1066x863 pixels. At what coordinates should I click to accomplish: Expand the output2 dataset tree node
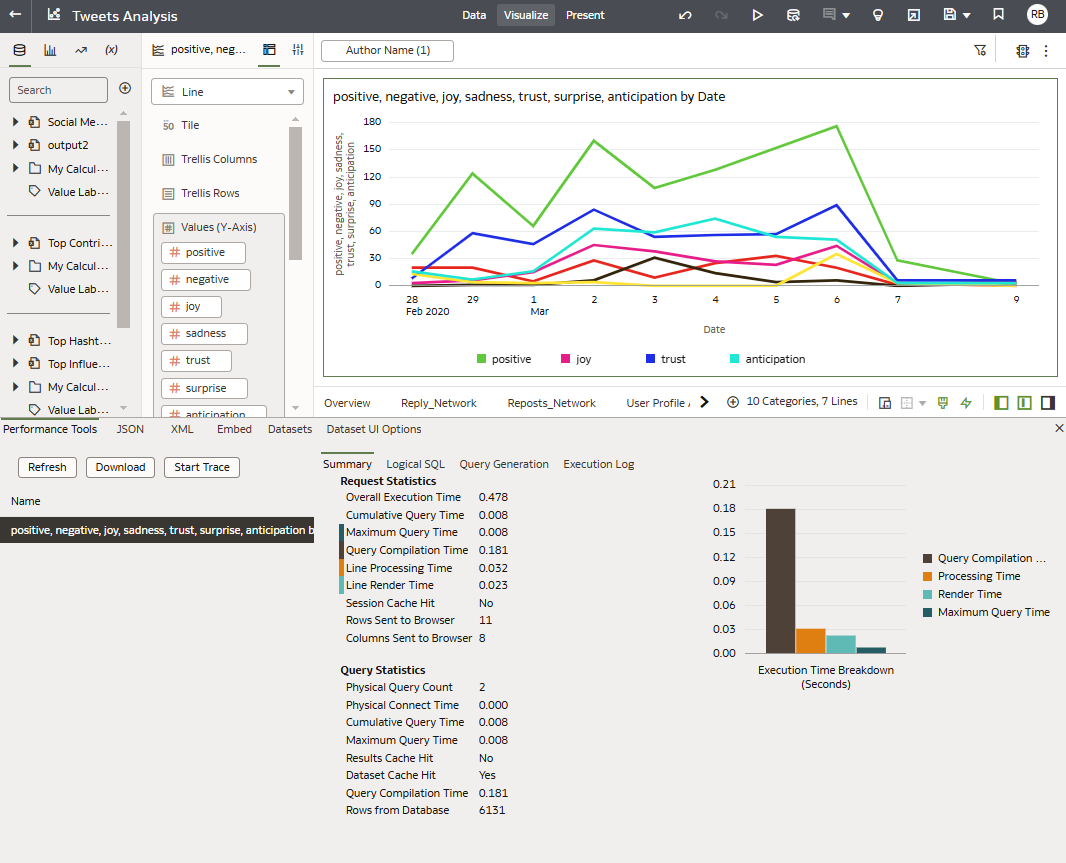pos(16,145)
